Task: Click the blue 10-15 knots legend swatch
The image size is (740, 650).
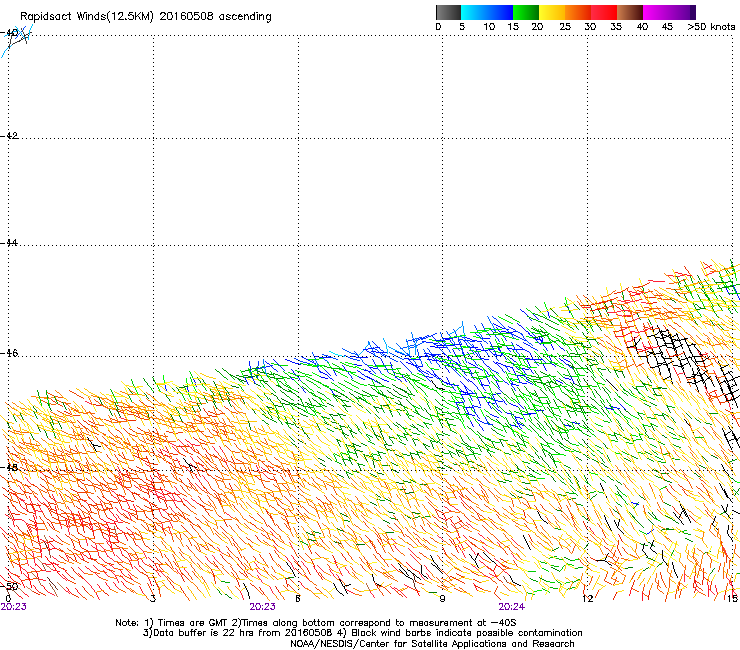Action: (500, 12)
